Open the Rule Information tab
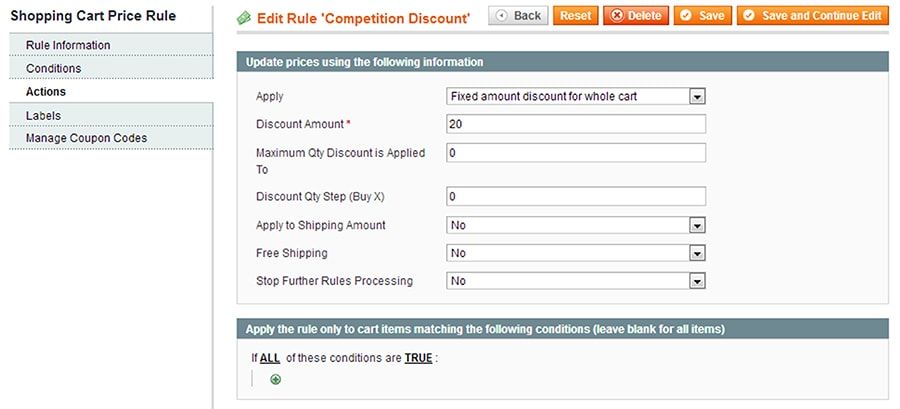Screen dimensions: 900x409 68,45
